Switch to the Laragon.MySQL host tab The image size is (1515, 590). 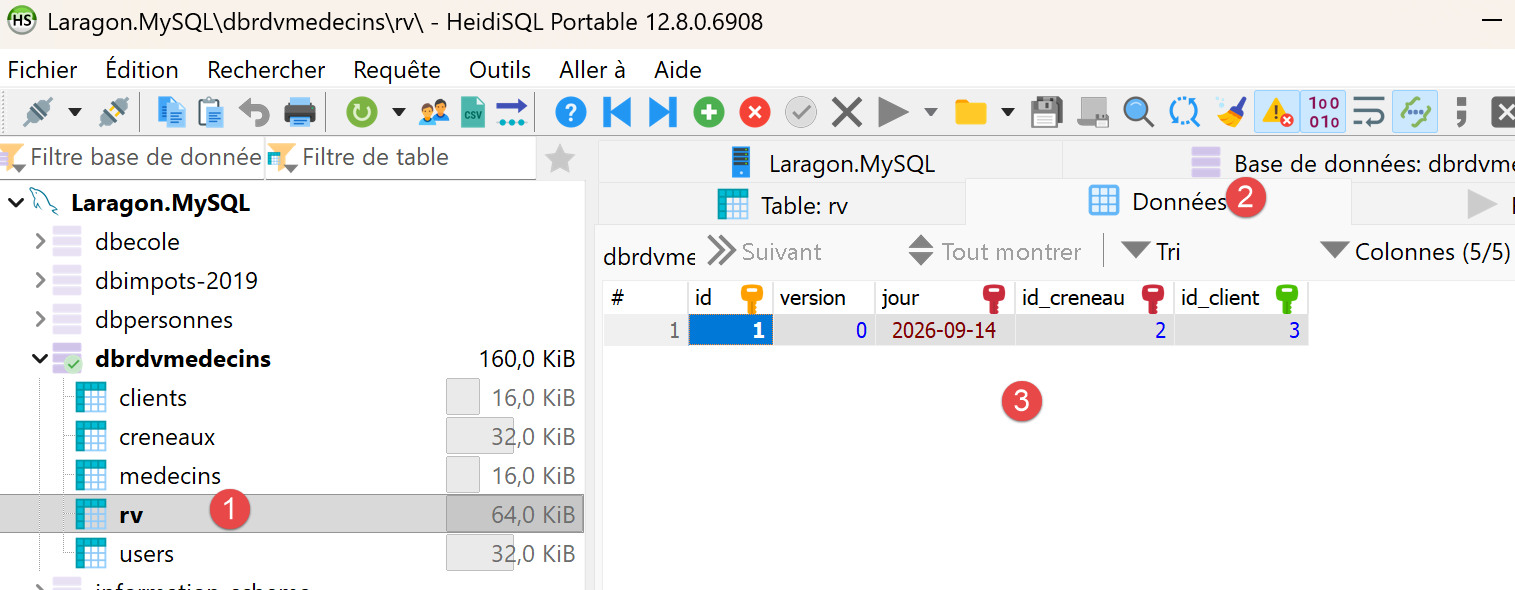tap(830, 162)
